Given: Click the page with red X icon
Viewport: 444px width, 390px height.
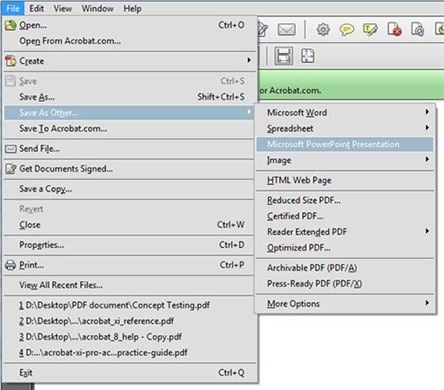Looking at the screenshot, I should [394, 29].
